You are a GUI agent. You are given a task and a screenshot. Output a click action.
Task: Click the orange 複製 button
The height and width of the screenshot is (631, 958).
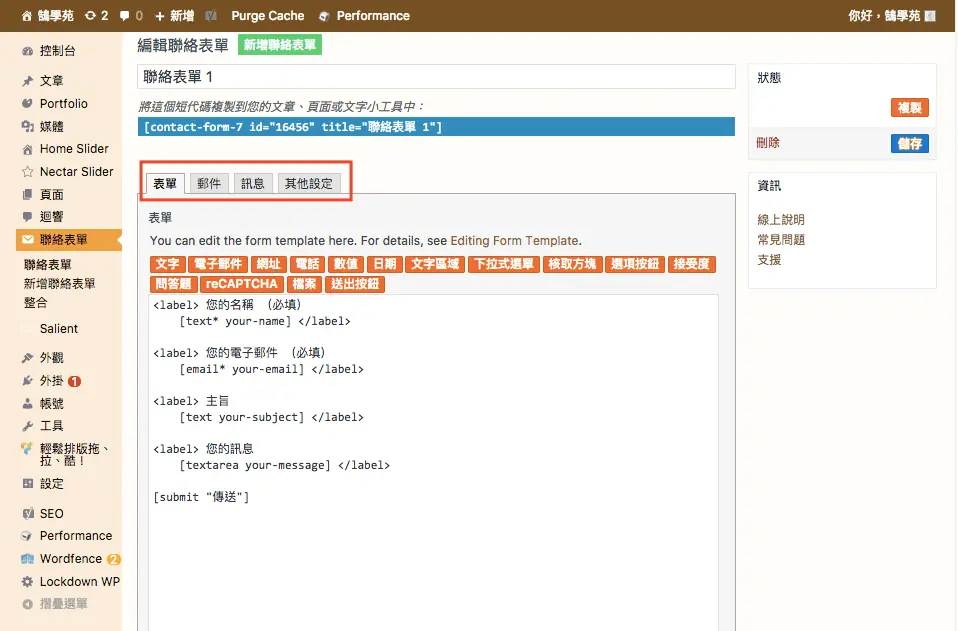(x=910, y=108)
